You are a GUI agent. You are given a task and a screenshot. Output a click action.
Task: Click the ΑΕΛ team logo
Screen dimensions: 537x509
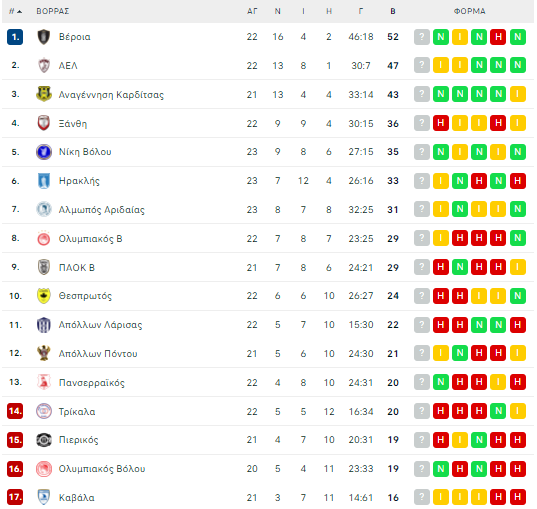point(44,65)
